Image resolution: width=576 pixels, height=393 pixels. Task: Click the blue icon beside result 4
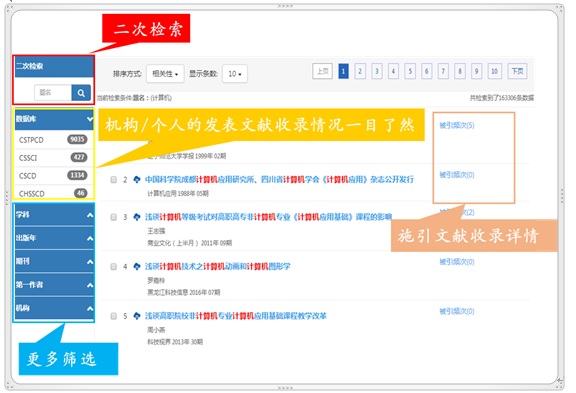(x=137, y=266)
